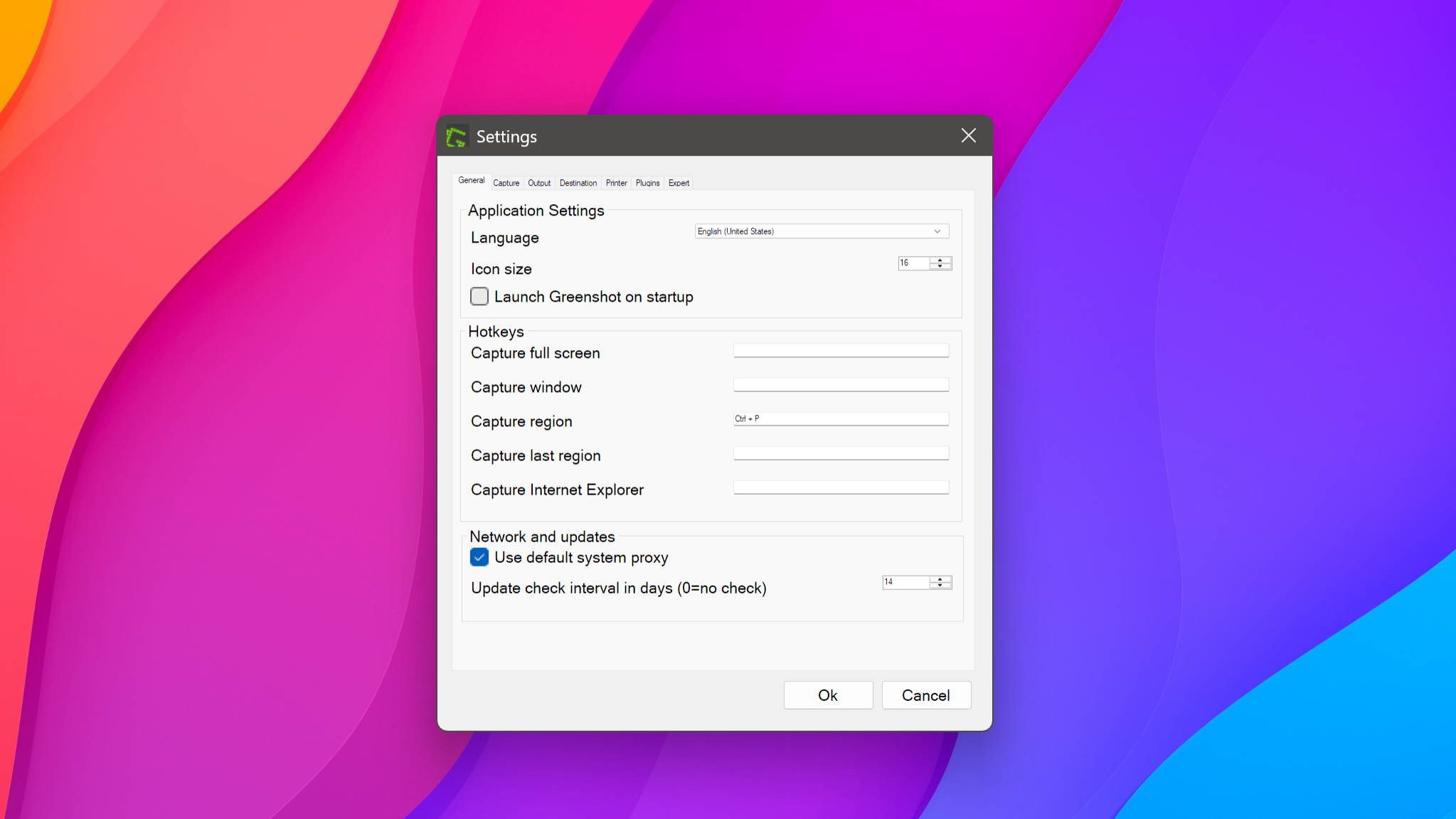Click the 'Use default system proxy' label

click(581, 558)
